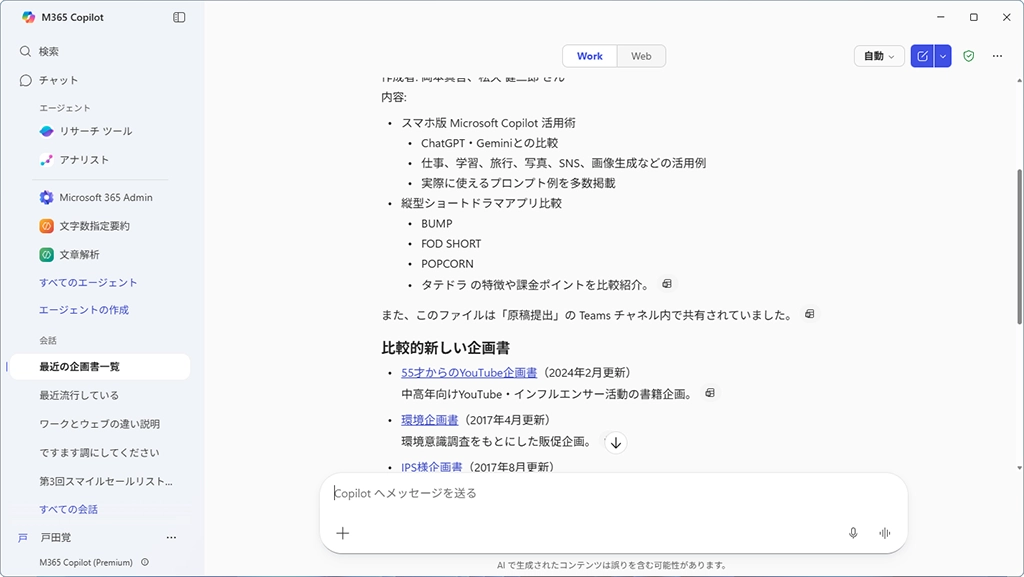Screen dimensions: 1024x577
Task: Click the POPCORN list item
Action: pos(447,264)
